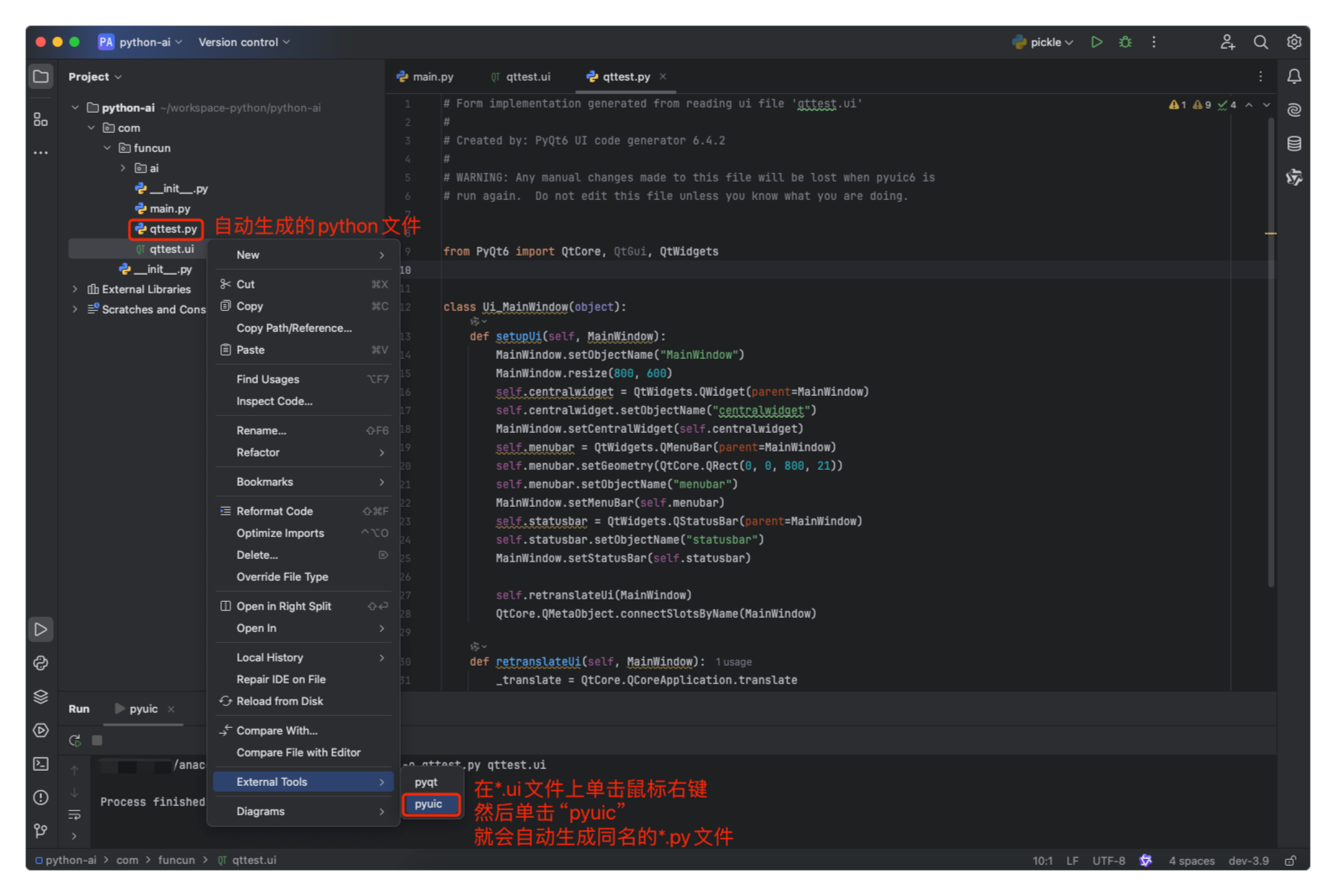Open the Structure tool window icon
This screenshot has width=1336, height=896.
(x=40, y=119)
